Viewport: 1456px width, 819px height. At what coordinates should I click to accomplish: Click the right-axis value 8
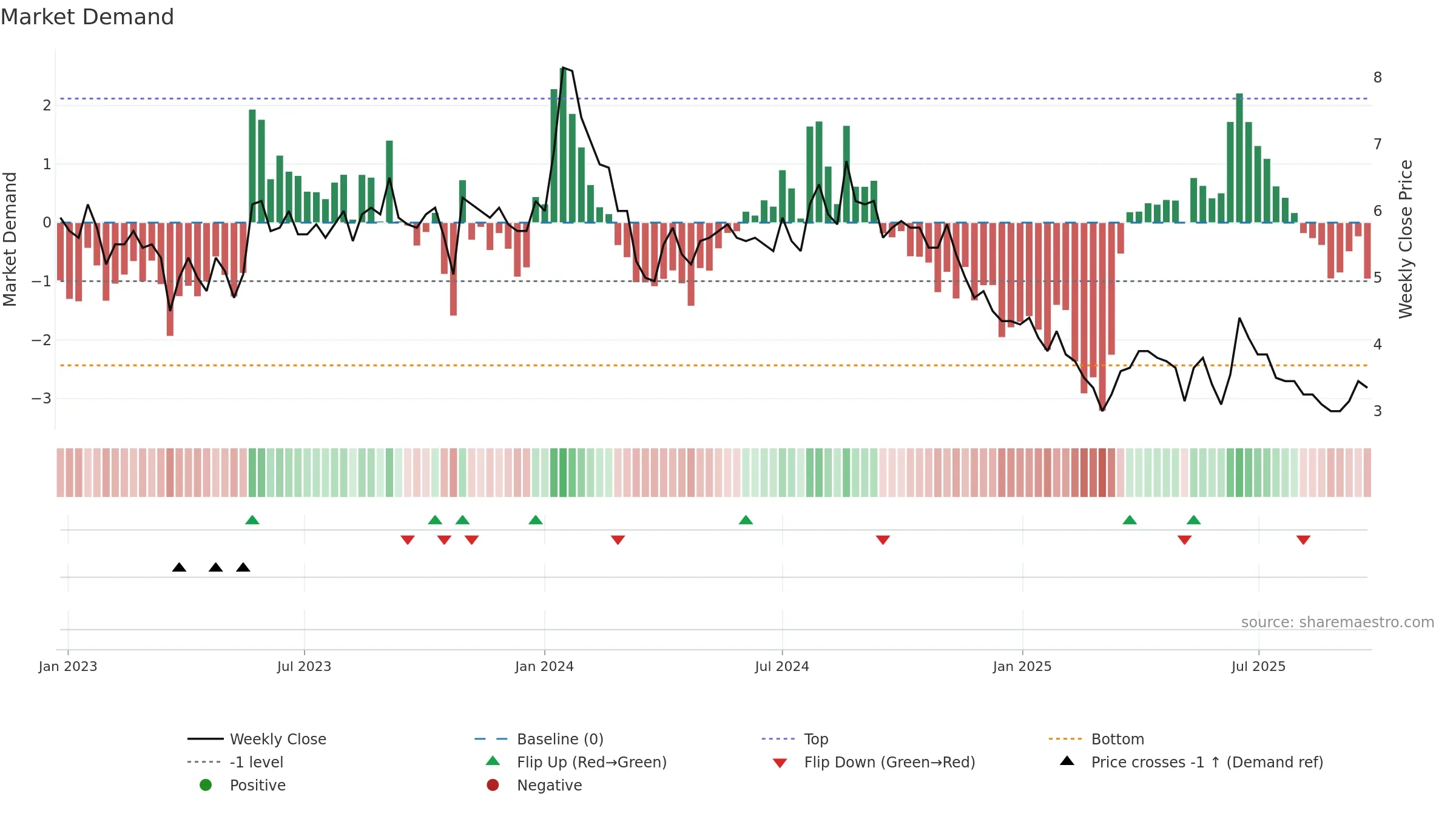click(x=1378, y=78)
